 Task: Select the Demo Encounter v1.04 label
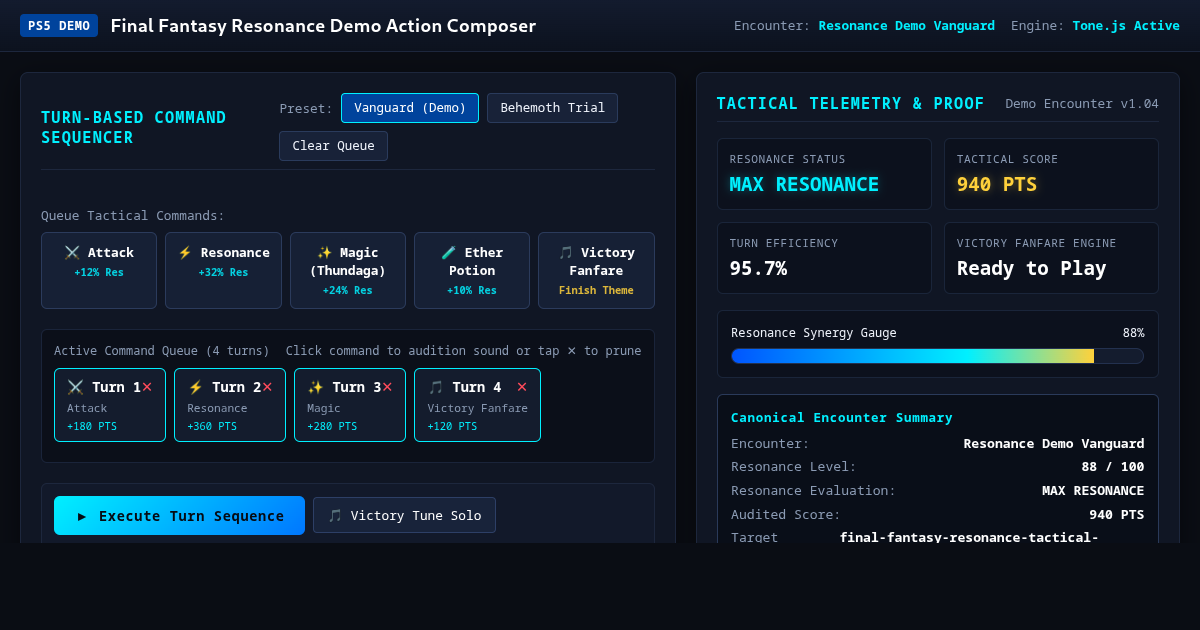[1082, 104]
